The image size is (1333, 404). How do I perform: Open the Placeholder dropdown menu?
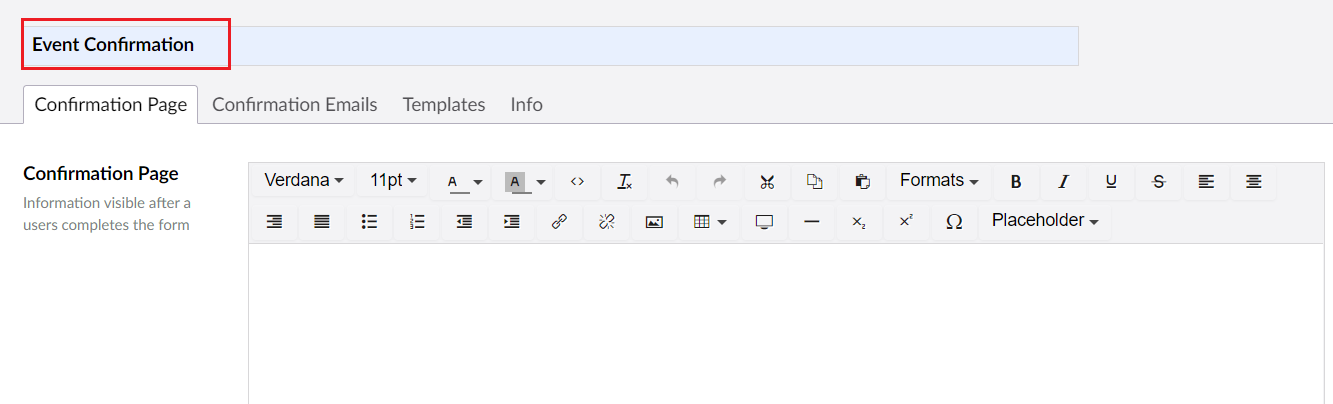(1044, 221)
